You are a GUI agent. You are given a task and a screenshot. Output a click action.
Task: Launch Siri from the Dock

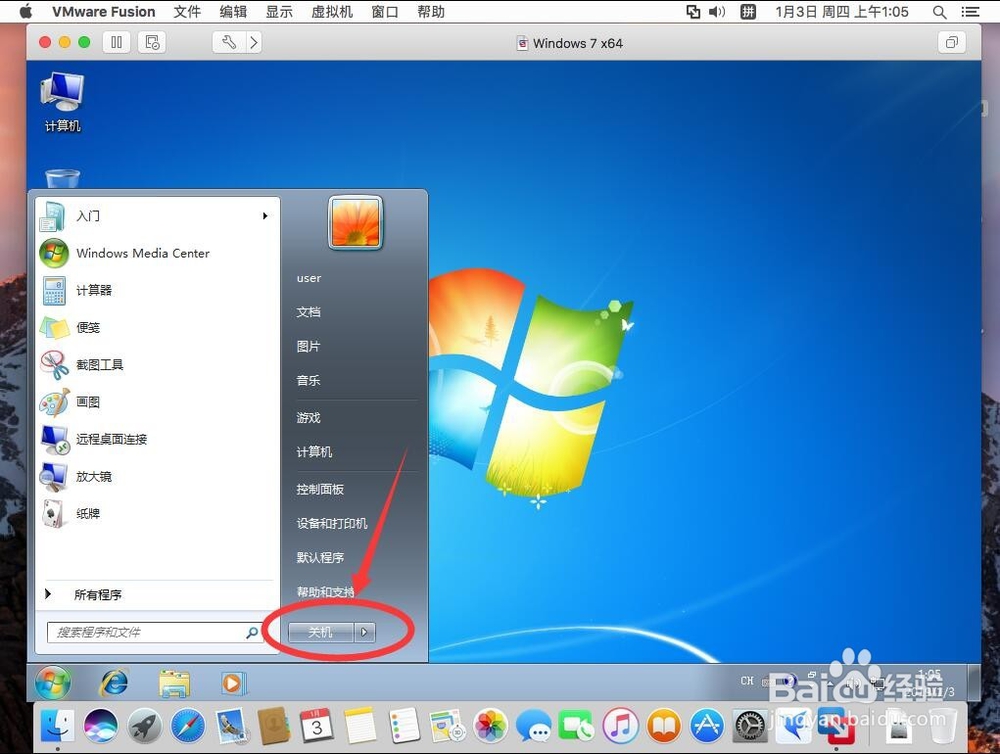point(101,726)
